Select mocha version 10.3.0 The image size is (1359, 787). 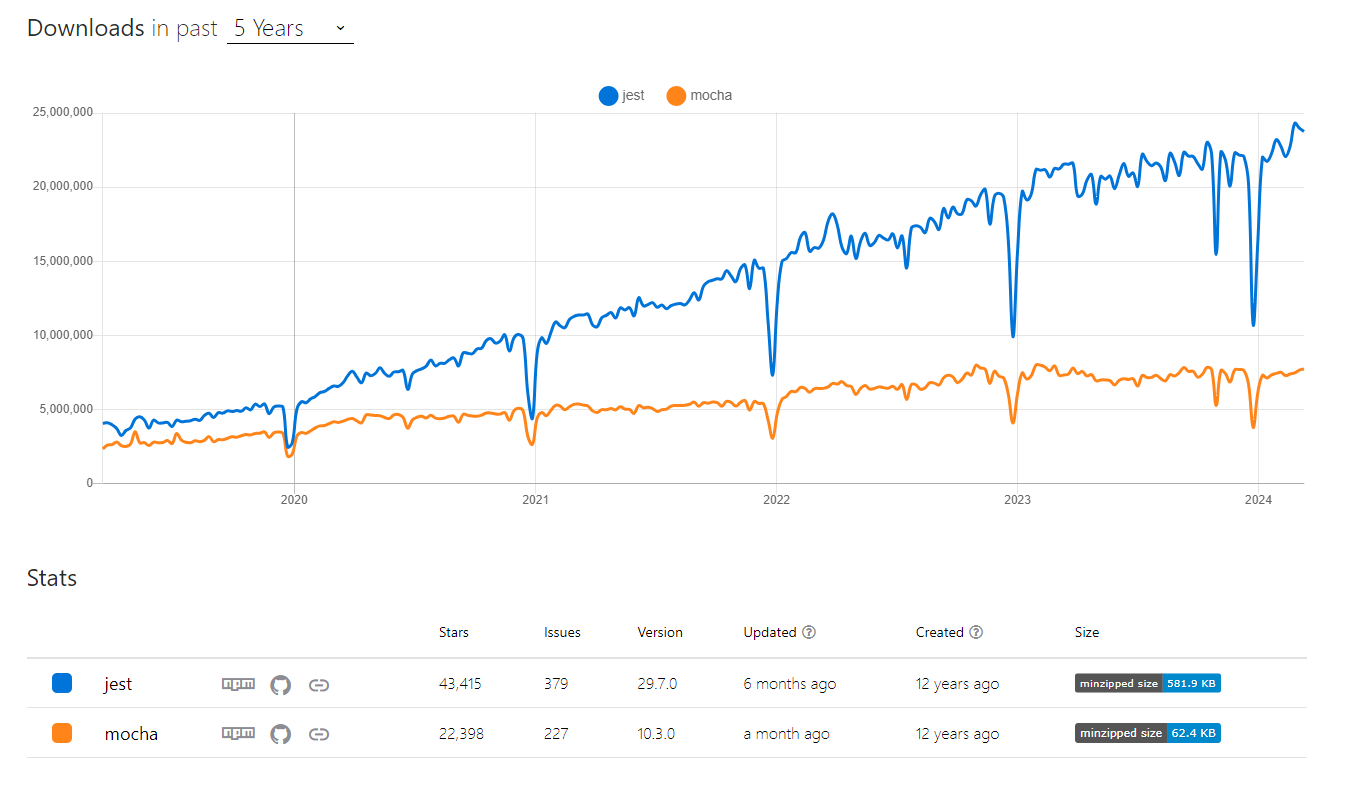[x=656, y=734]
